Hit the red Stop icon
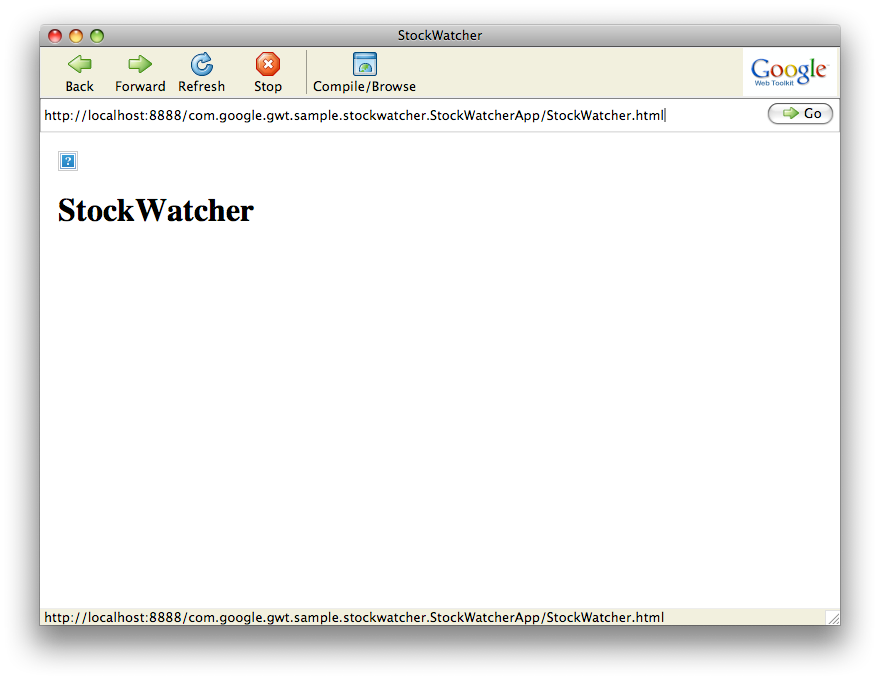 point(268,65)
